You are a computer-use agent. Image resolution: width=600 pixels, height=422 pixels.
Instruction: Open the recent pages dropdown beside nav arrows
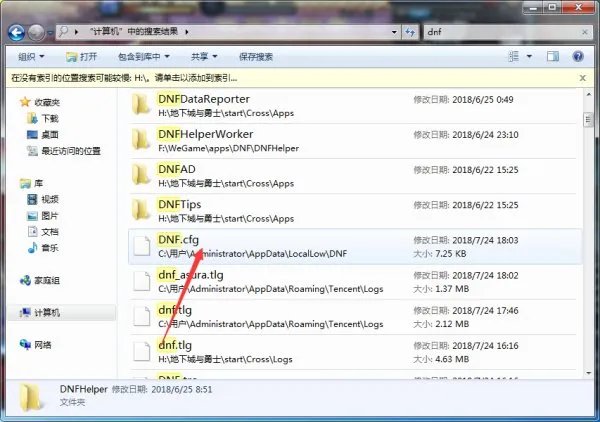coord(50,33)
